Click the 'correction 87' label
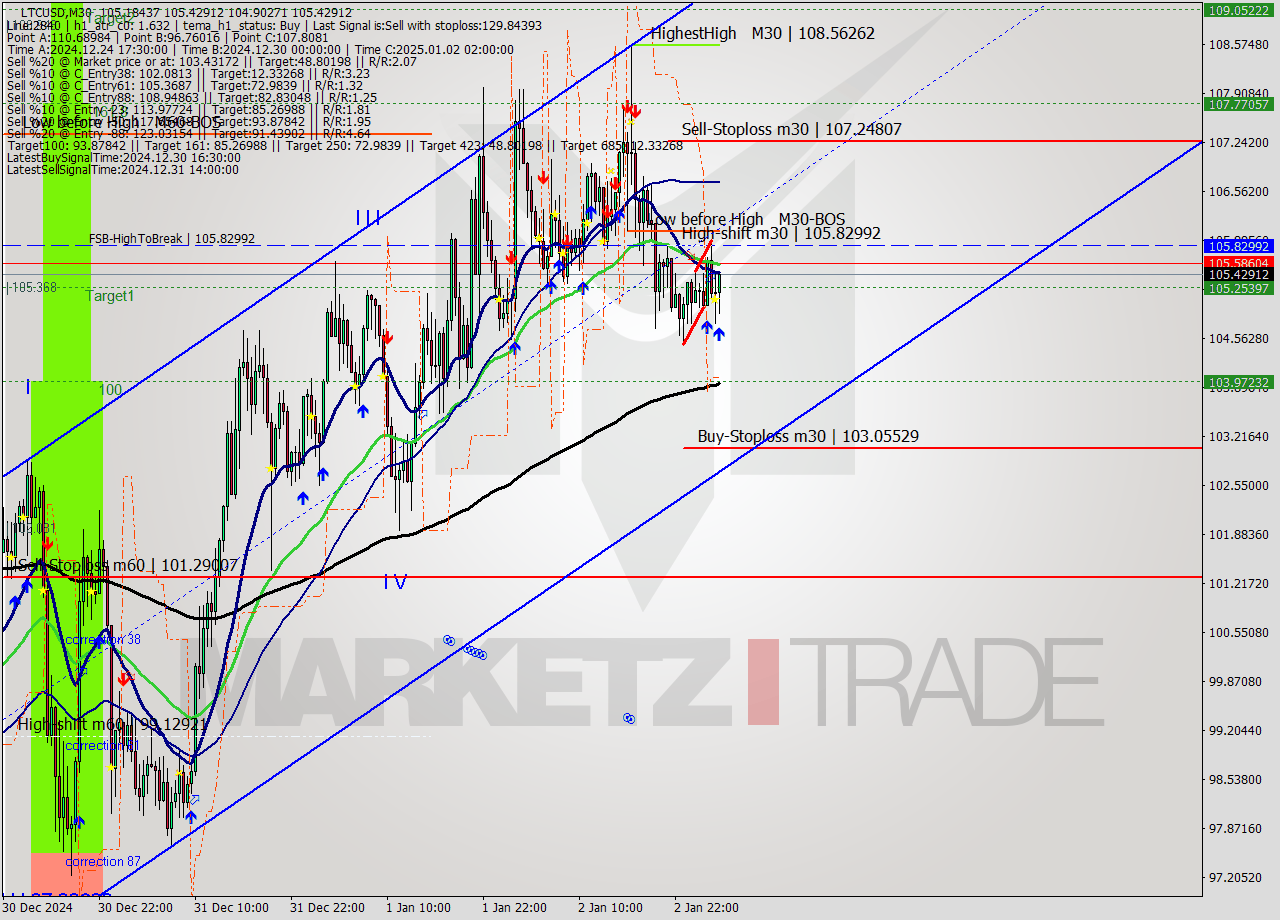Viewport: 1280px width, 920px height. (103, 862)
